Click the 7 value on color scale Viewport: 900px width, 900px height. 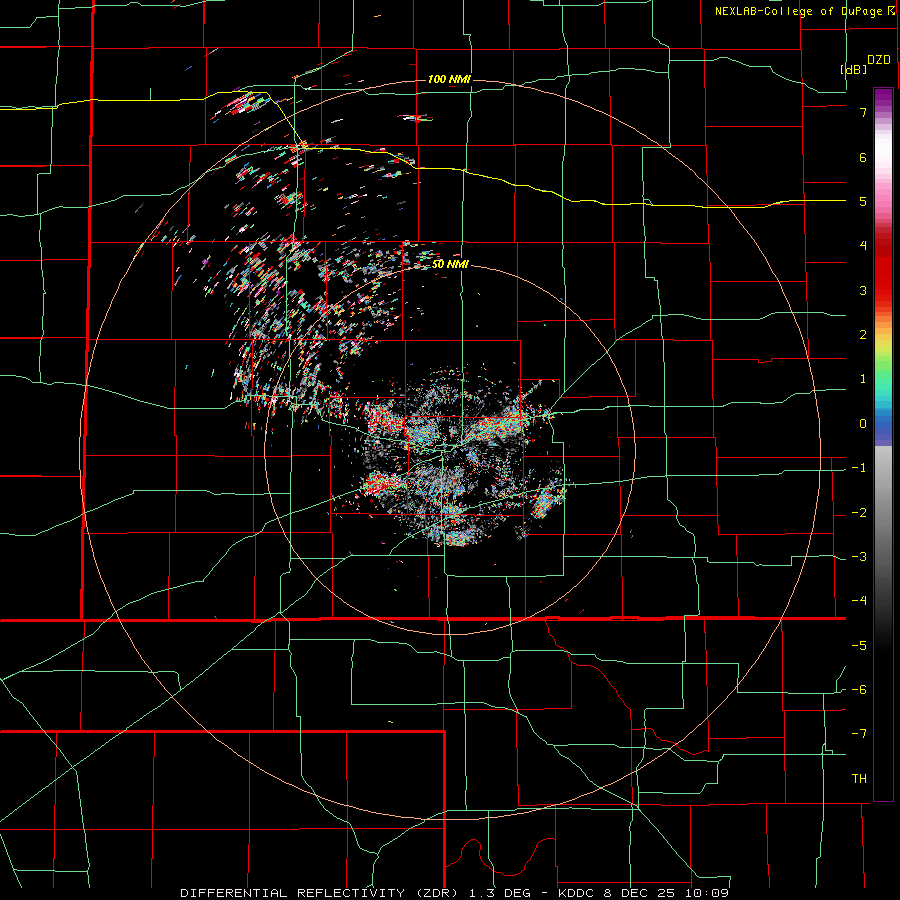point(863,112)
